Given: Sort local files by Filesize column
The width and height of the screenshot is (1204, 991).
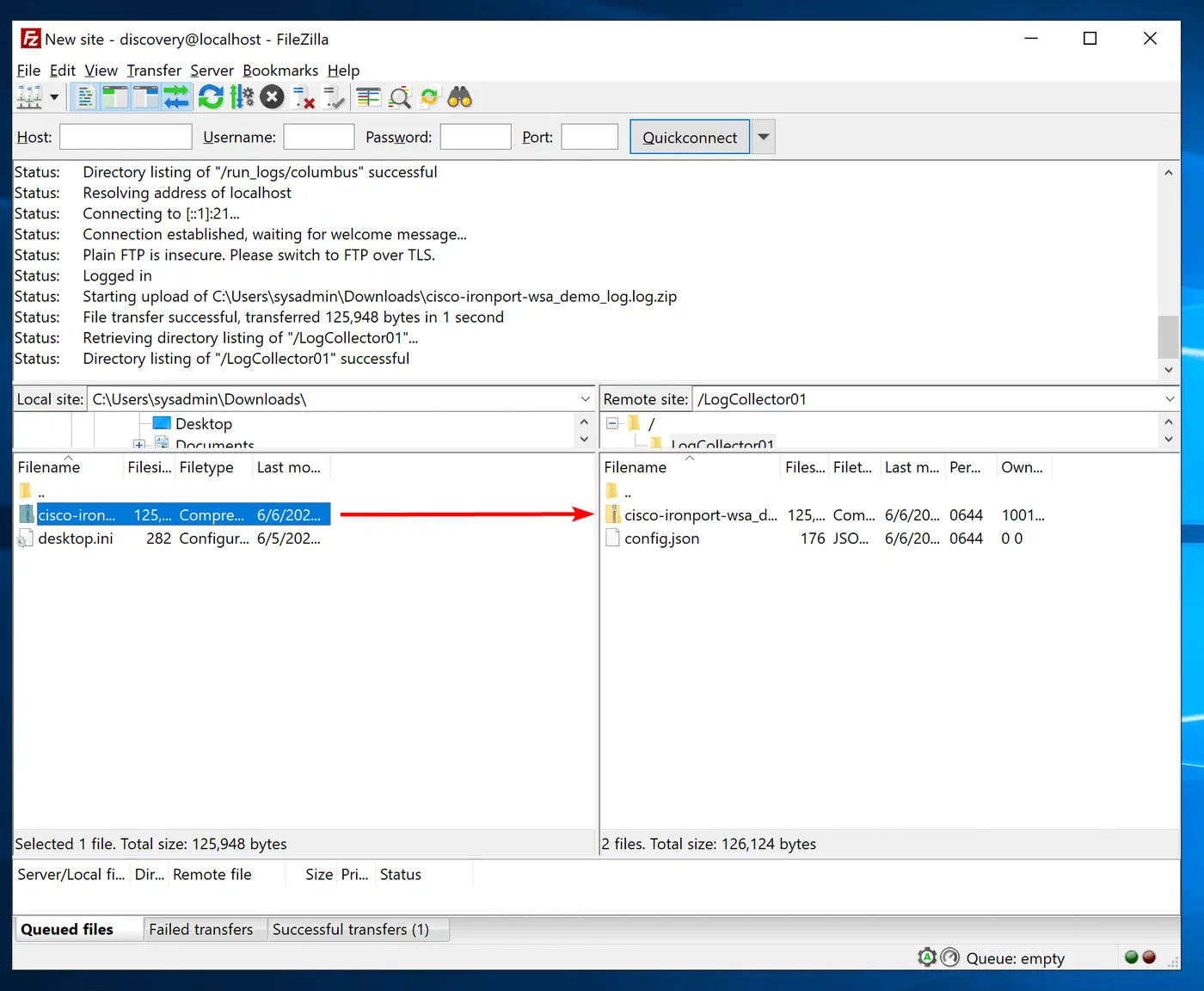Looking at the screenshot, I should click(149, 467).
